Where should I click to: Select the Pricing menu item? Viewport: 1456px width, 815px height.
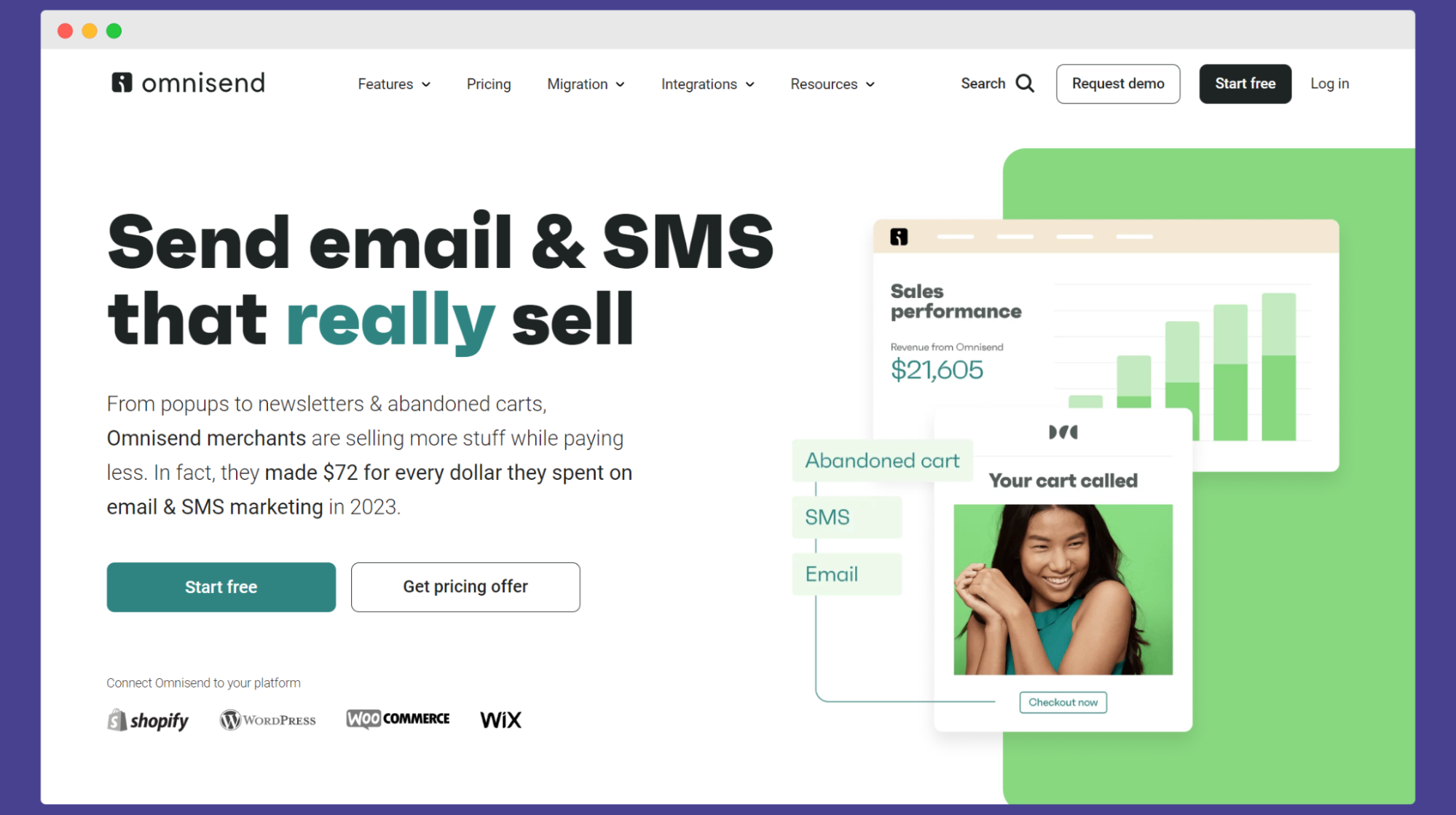(x=488, y=84)
